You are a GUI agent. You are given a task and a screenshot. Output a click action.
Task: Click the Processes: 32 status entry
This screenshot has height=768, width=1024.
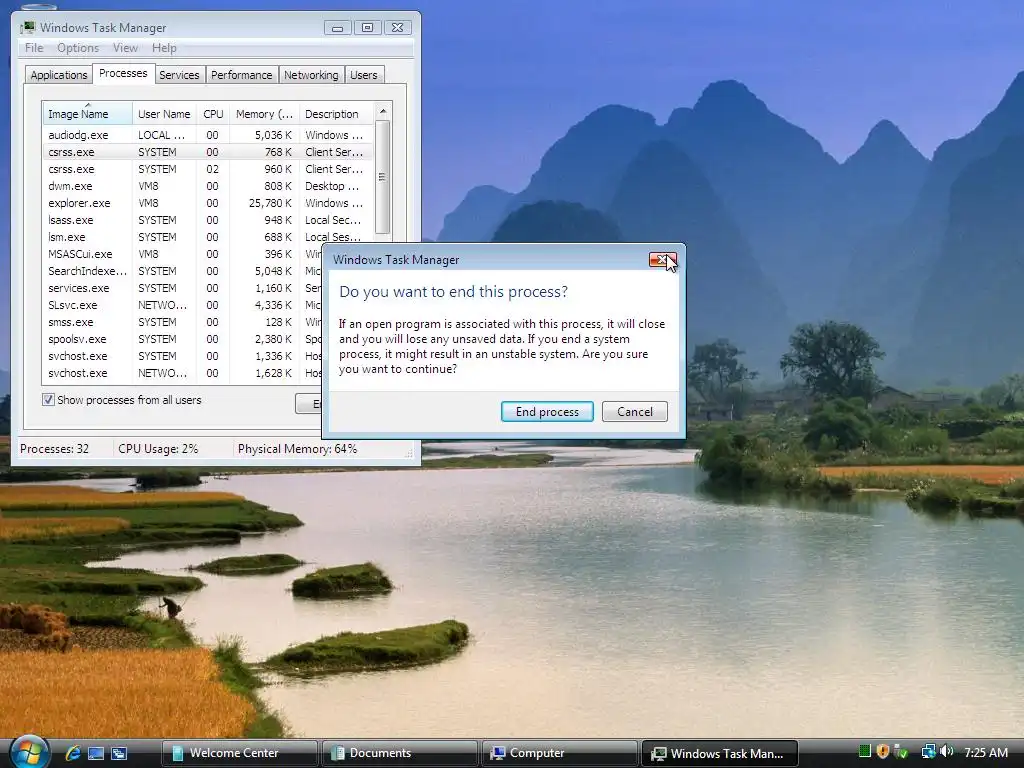(54, 449)
